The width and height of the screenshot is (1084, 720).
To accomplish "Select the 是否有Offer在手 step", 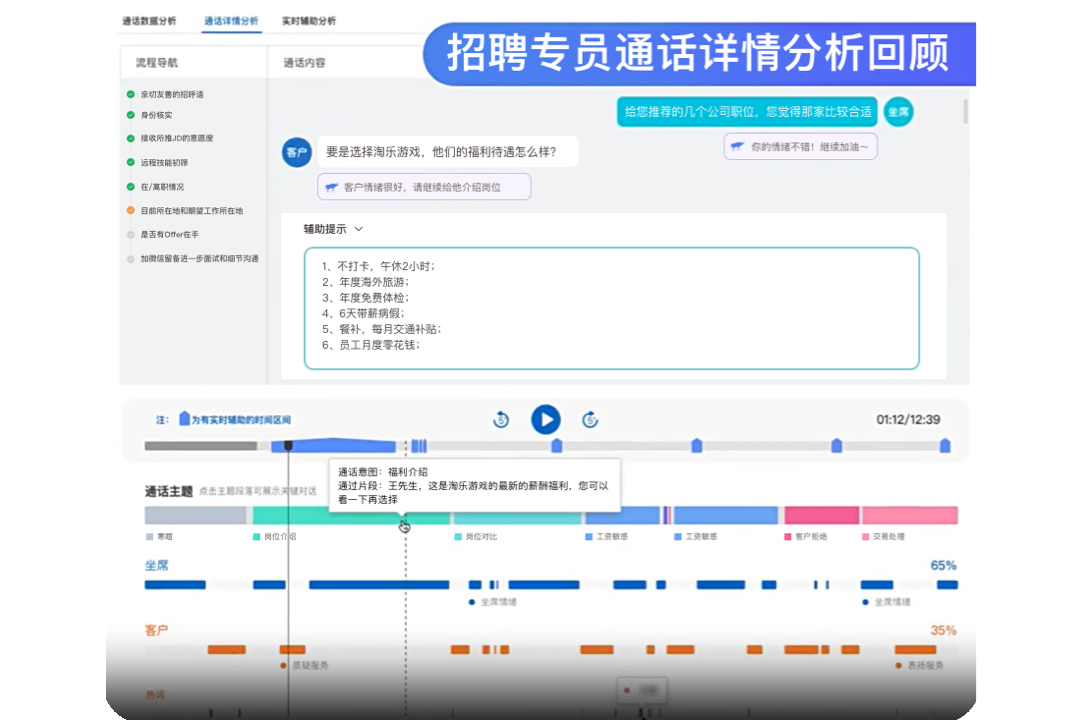I will pos(169,234).
